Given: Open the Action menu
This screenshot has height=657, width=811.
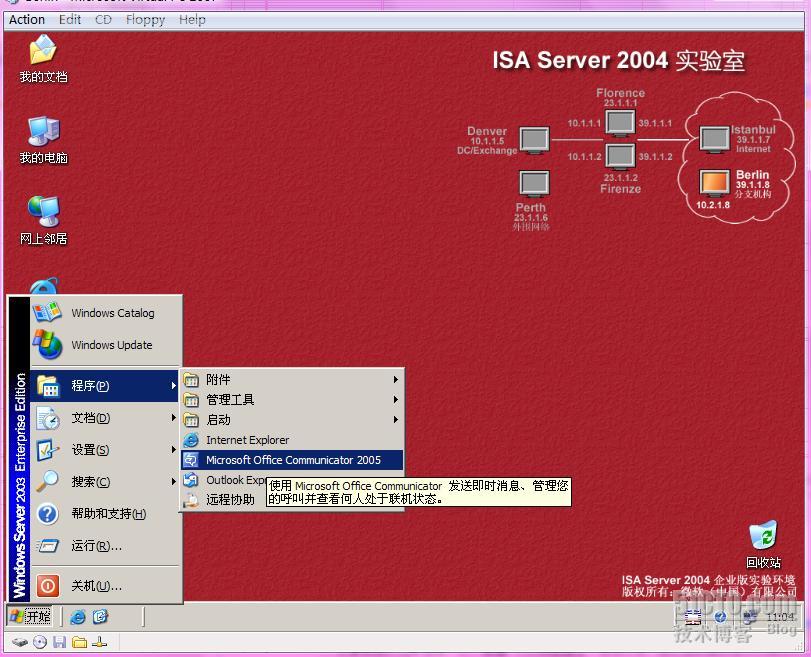Looking at the screenshot, I should coord(27,20).
